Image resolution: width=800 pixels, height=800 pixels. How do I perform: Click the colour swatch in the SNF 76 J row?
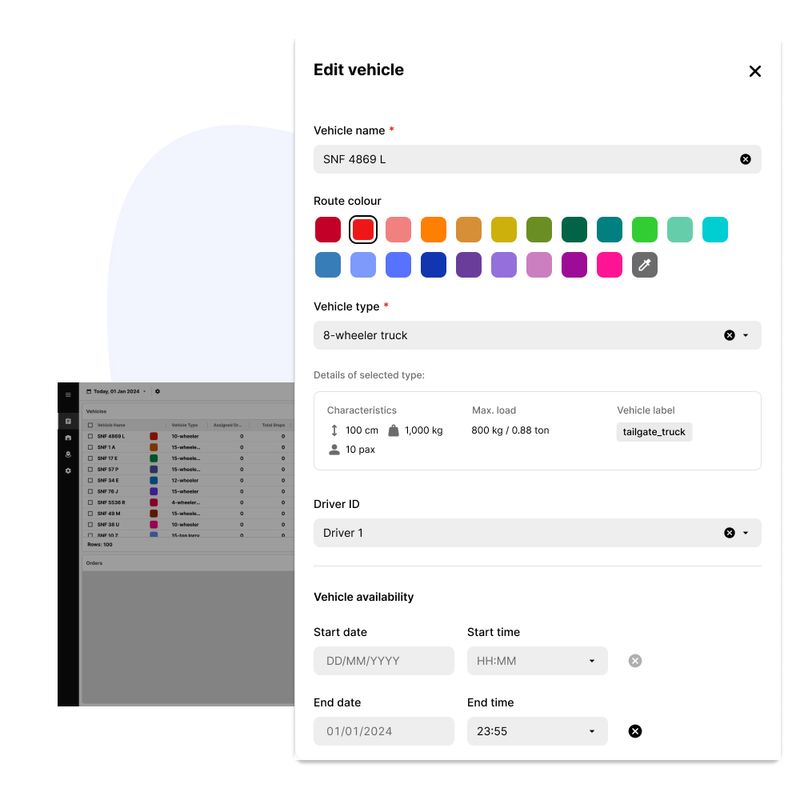[154, 491]
